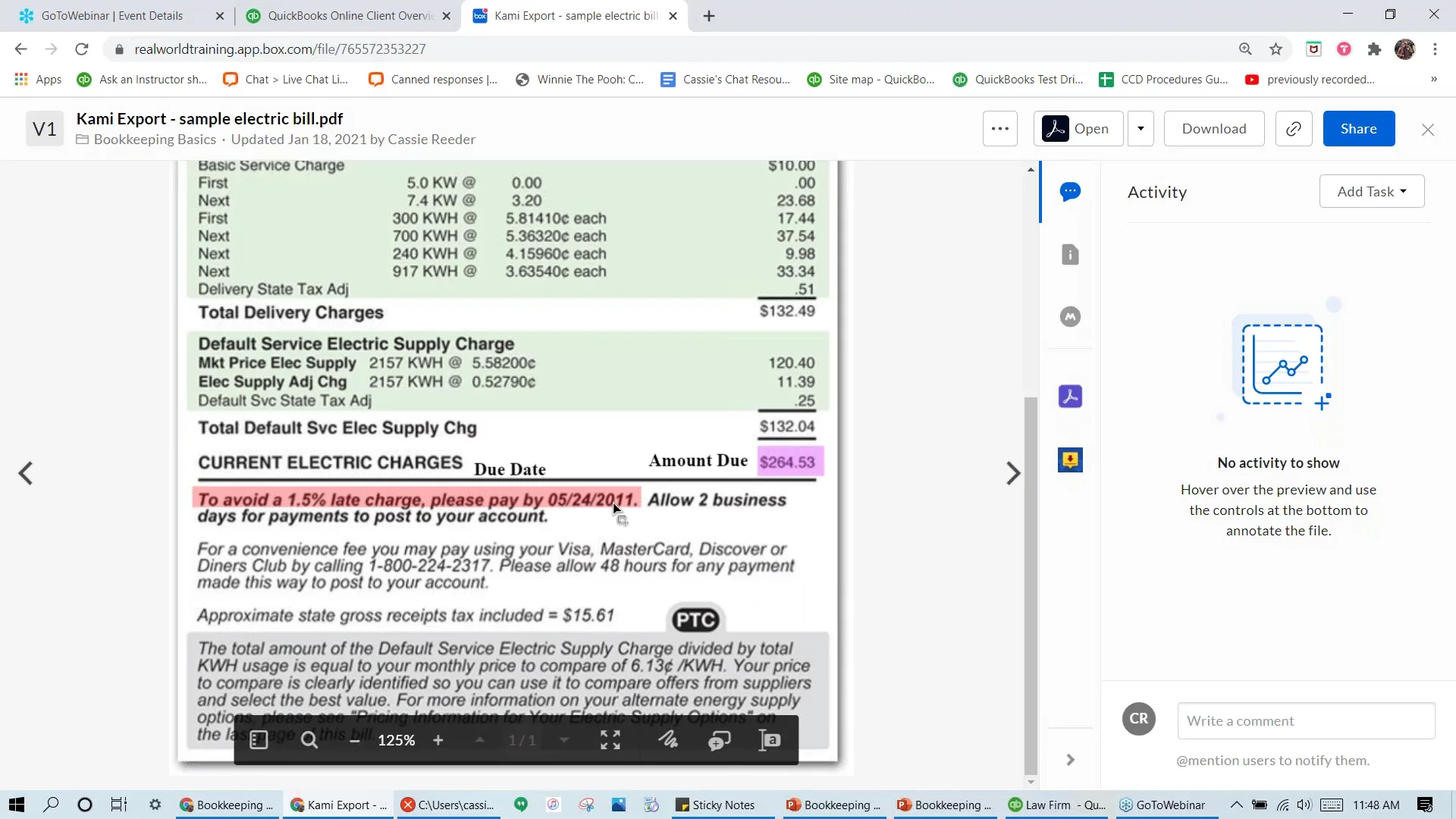Switch to GoToWebinar Event Details tab
Screen dimensions: 1456x819
click(x=112, y=16)
